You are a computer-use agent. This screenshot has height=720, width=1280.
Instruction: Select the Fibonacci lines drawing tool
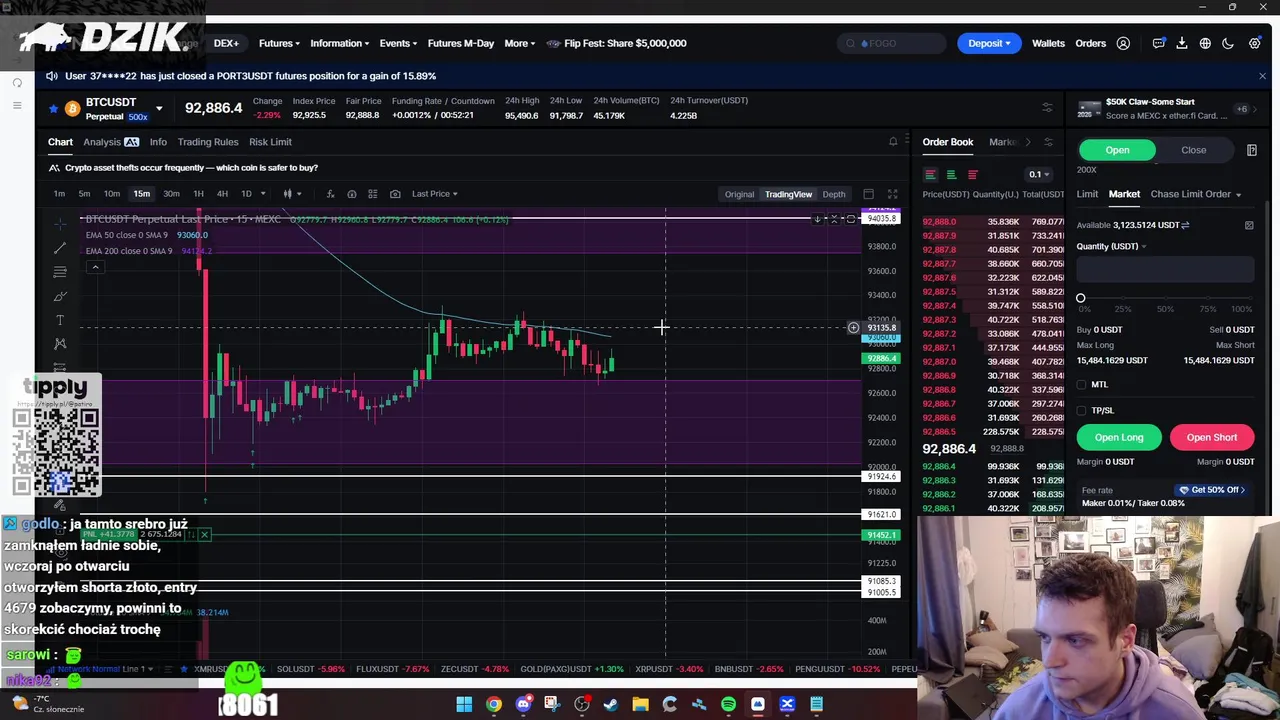point(60,272)
